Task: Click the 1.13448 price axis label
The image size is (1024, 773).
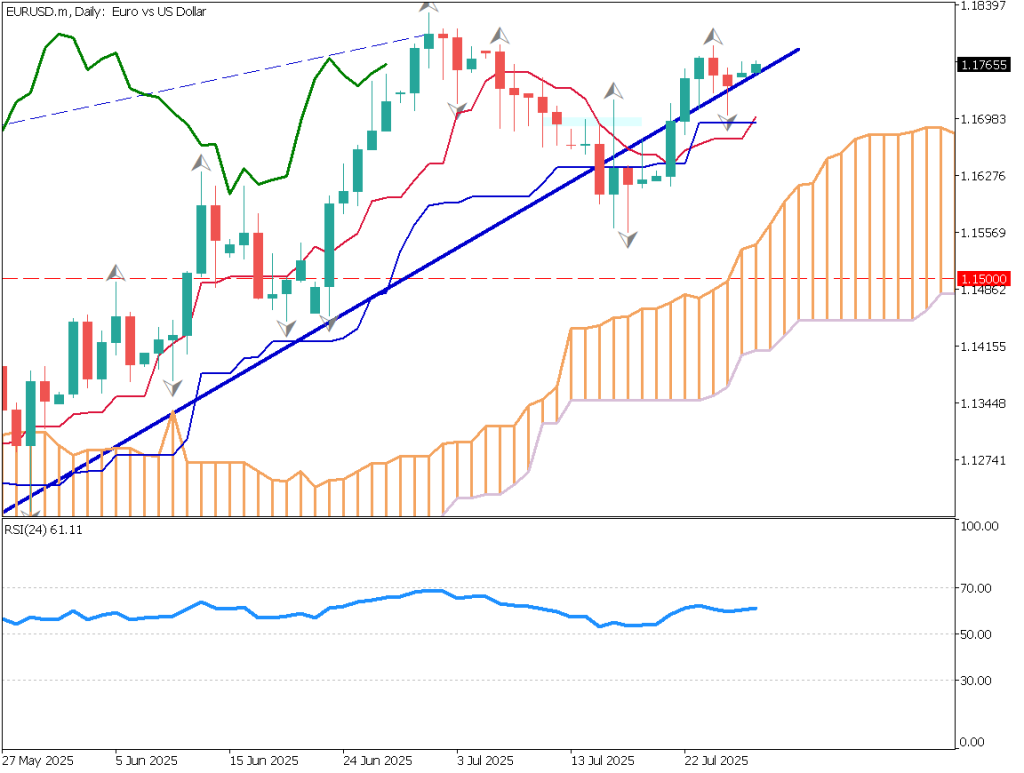Action: click(x=982, y=403)
